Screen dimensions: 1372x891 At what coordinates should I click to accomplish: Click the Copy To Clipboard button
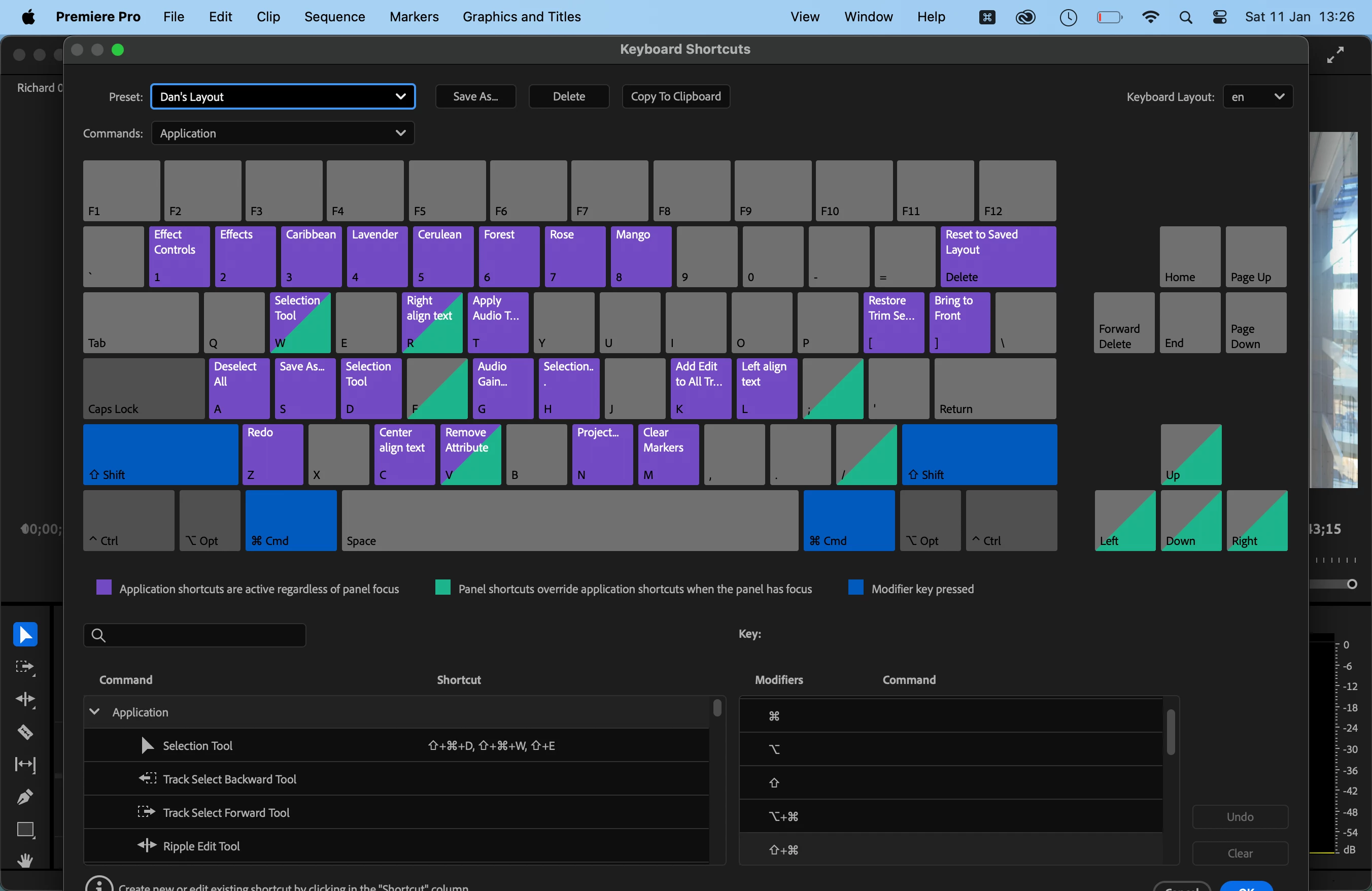click(x=676, y=96)
